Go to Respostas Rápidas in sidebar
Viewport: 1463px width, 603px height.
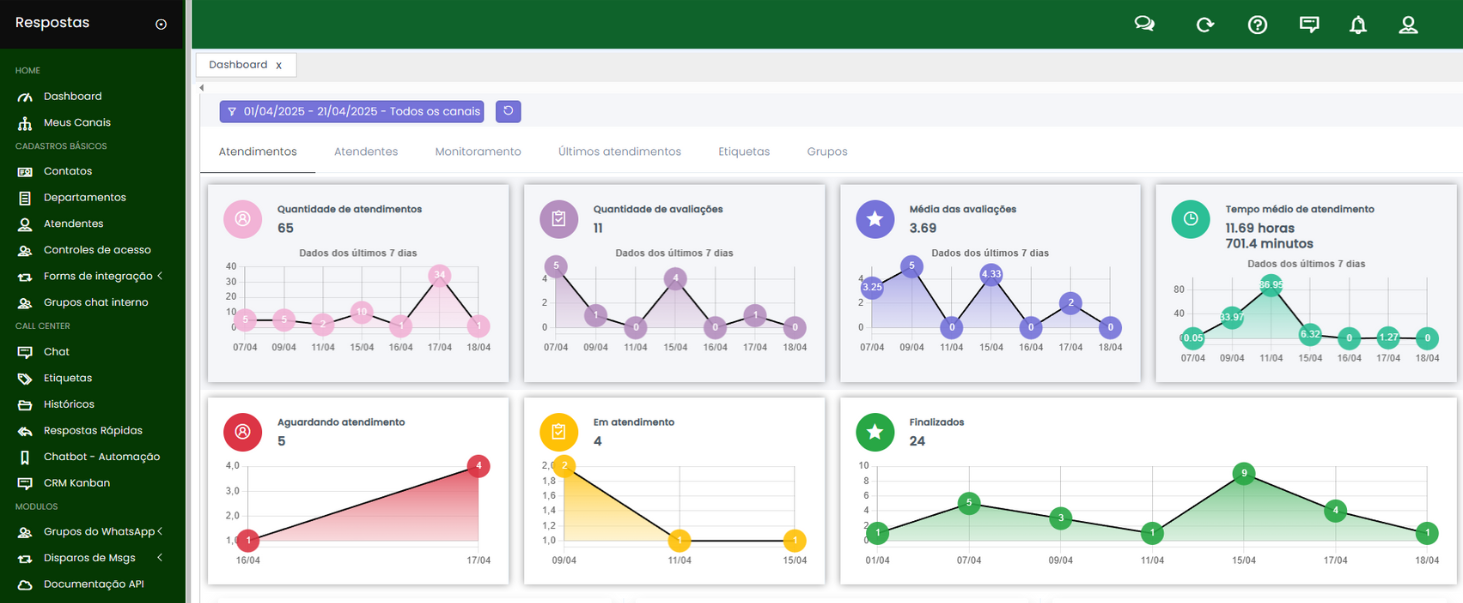[93, 431]
